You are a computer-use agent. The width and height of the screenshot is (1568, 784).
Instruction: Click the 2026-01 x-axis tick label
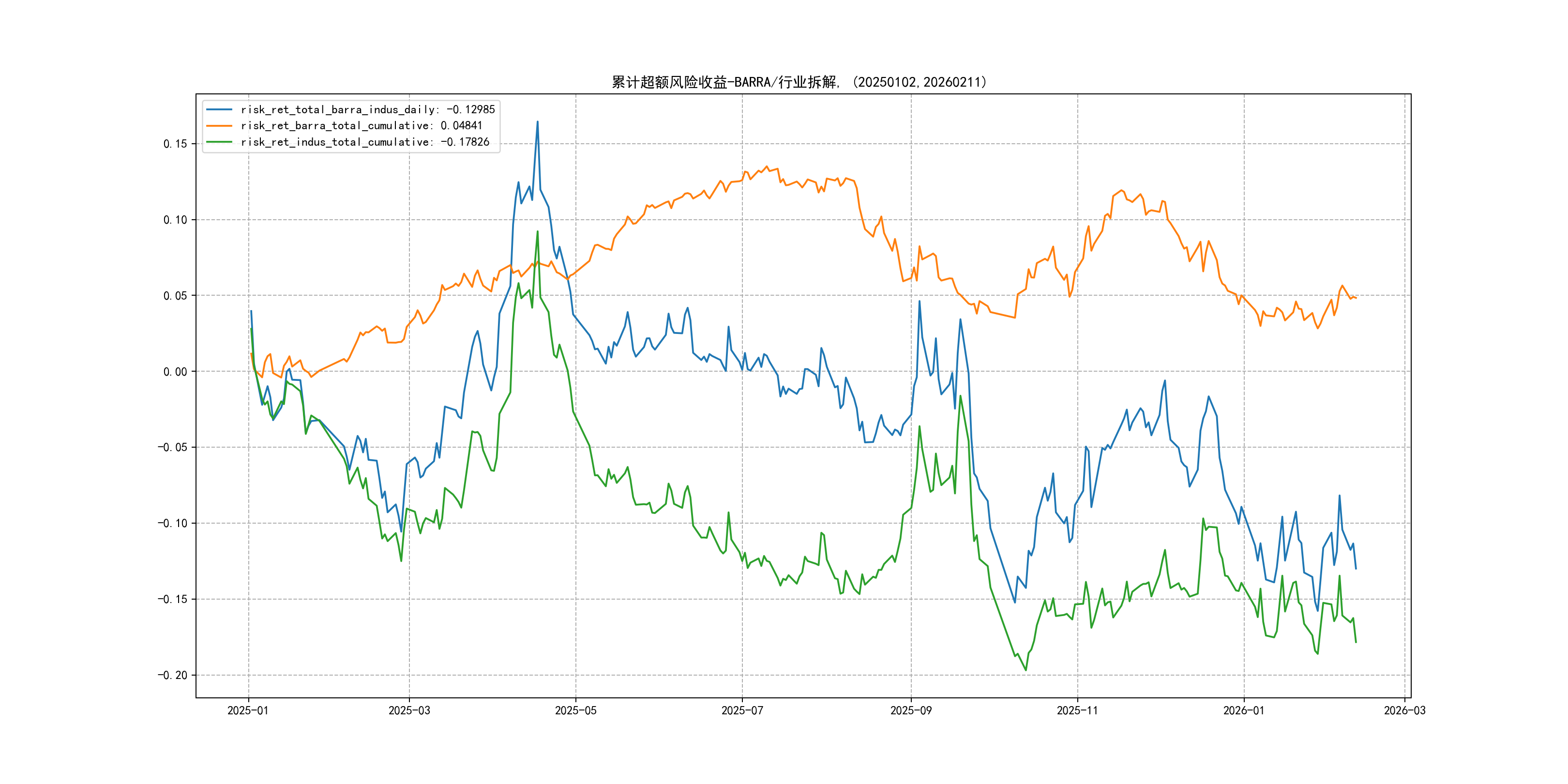tap(1244, 710)
